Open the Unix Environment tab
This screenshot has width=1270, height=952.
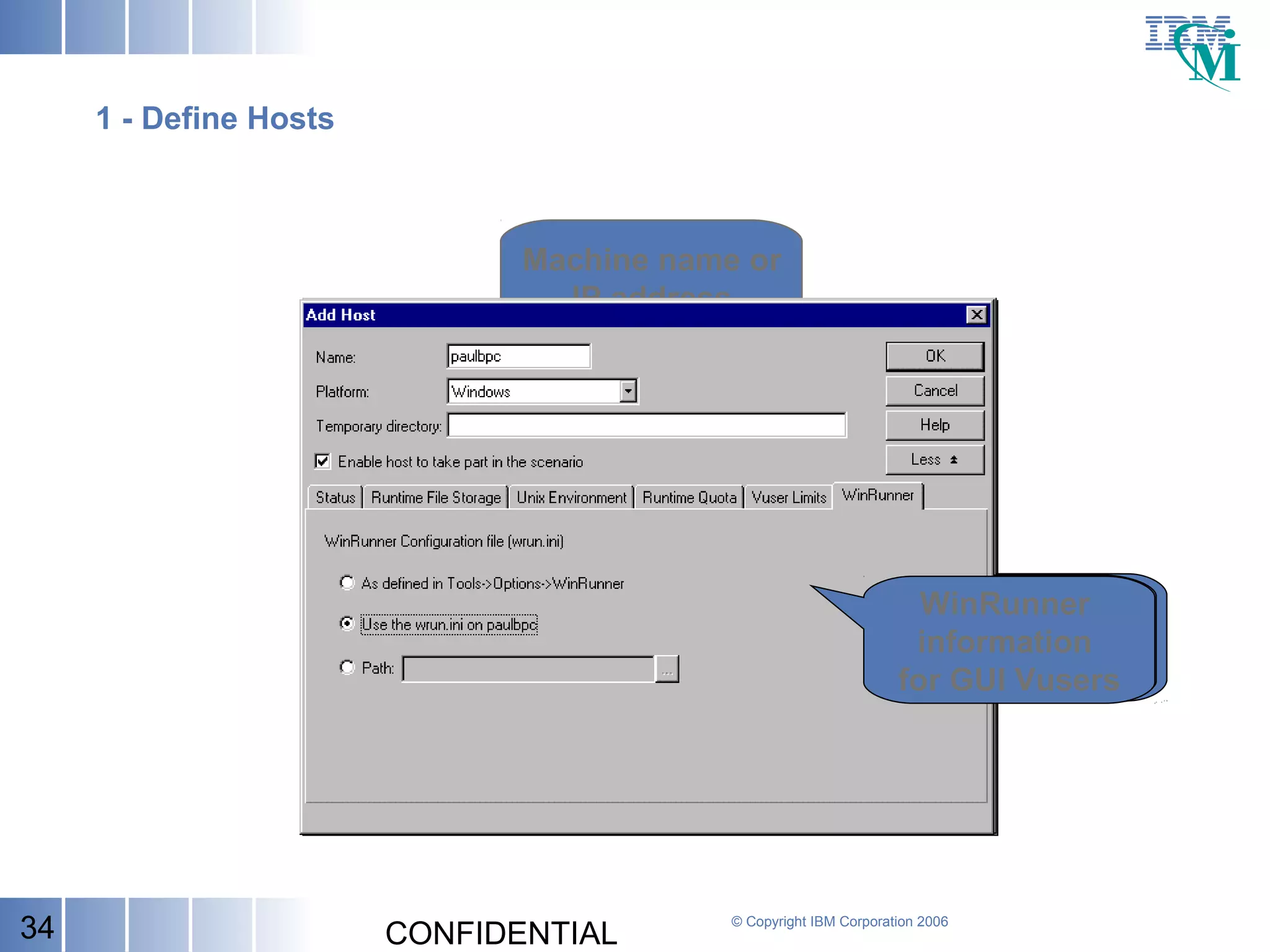pyautogui.click(x=571, y=498)
